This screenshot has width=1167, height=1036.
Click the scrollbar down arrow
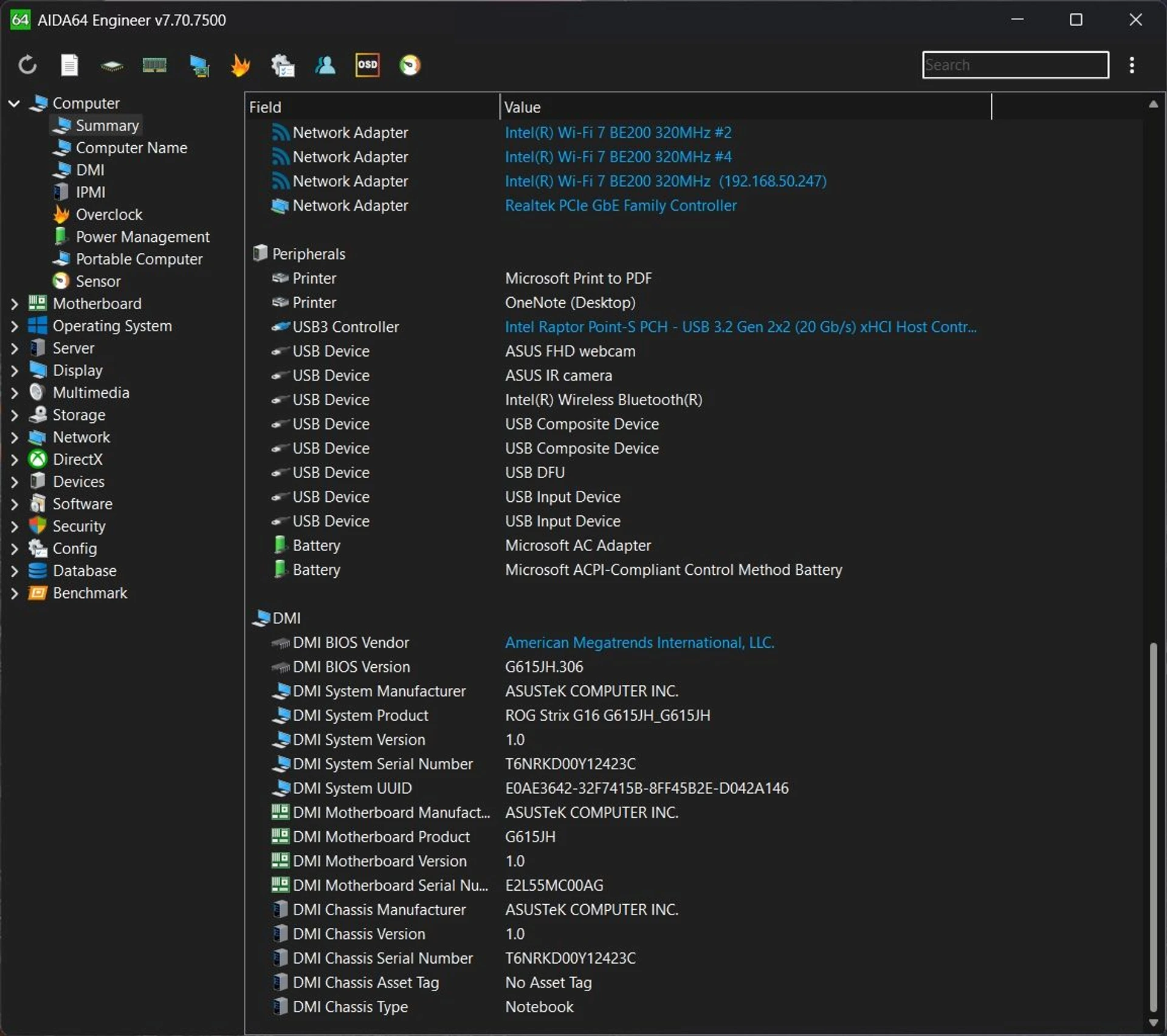tap(1153, 1023)
